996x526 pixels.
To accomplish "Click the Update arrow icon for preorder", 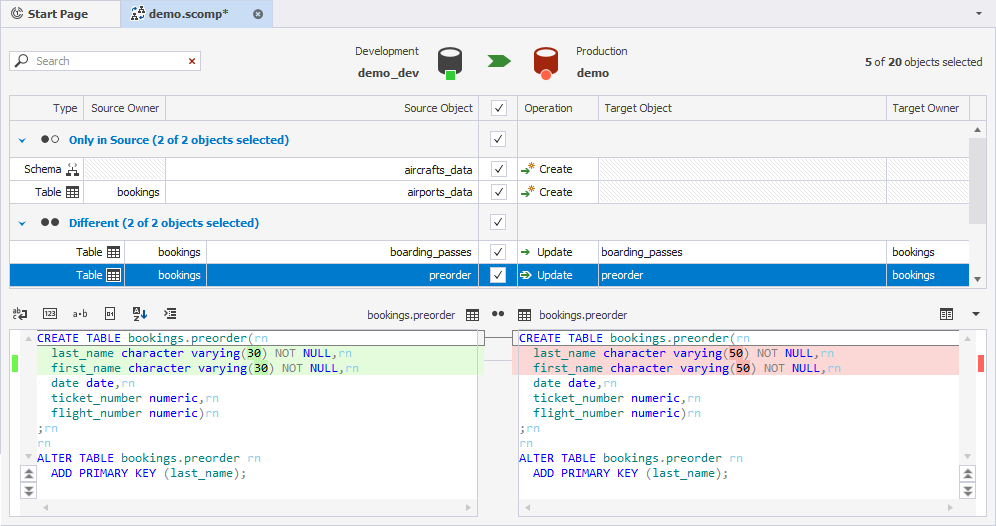I will pos(525,275).
